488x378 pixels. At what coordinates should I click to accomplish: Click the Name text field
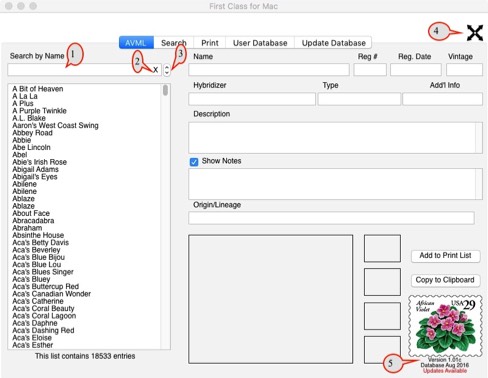tap(269, 70)
